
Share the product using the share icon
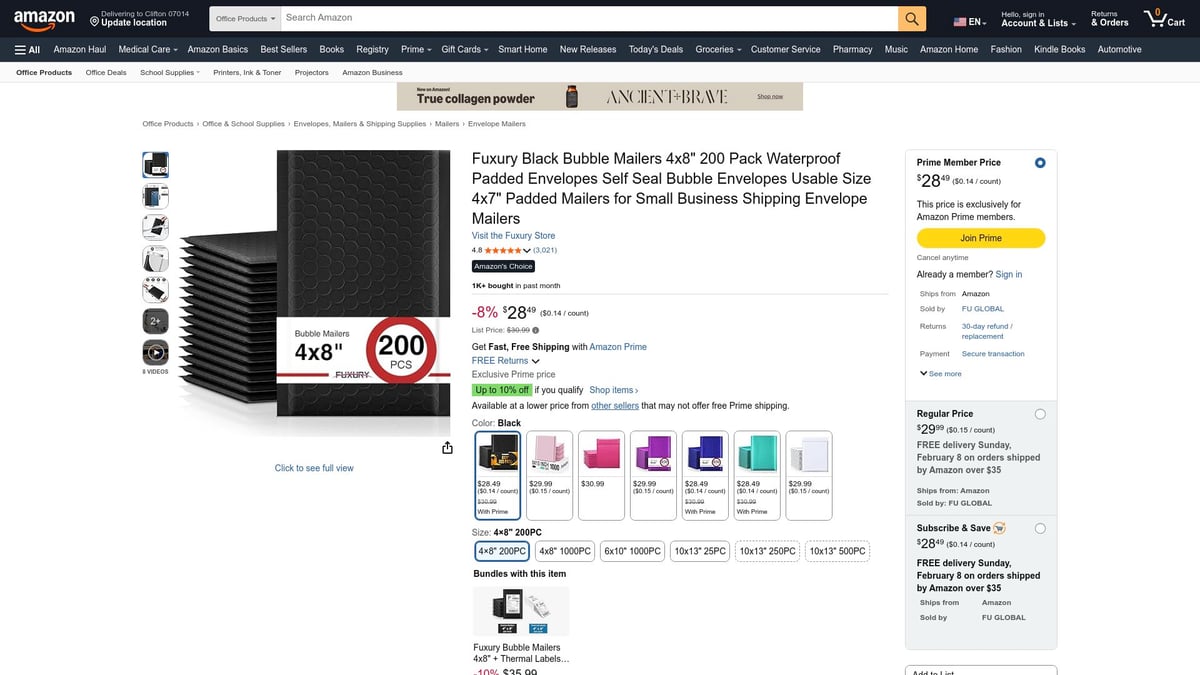(447, 448)
